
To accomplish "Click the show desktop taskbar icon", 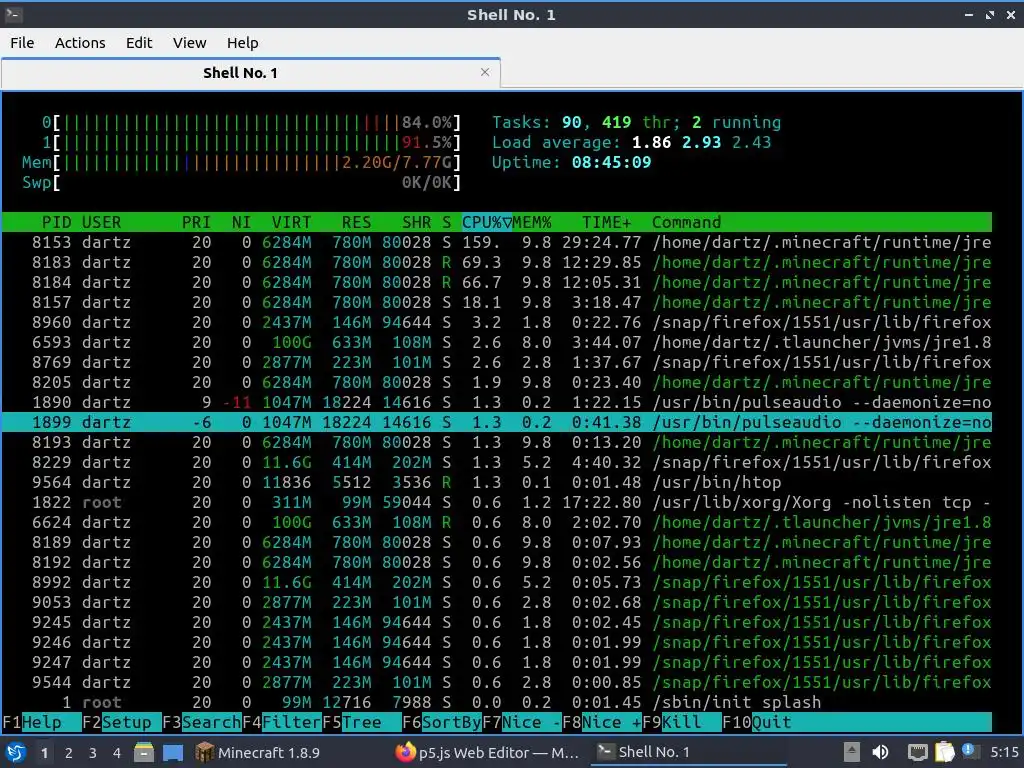I will point(173,752).
